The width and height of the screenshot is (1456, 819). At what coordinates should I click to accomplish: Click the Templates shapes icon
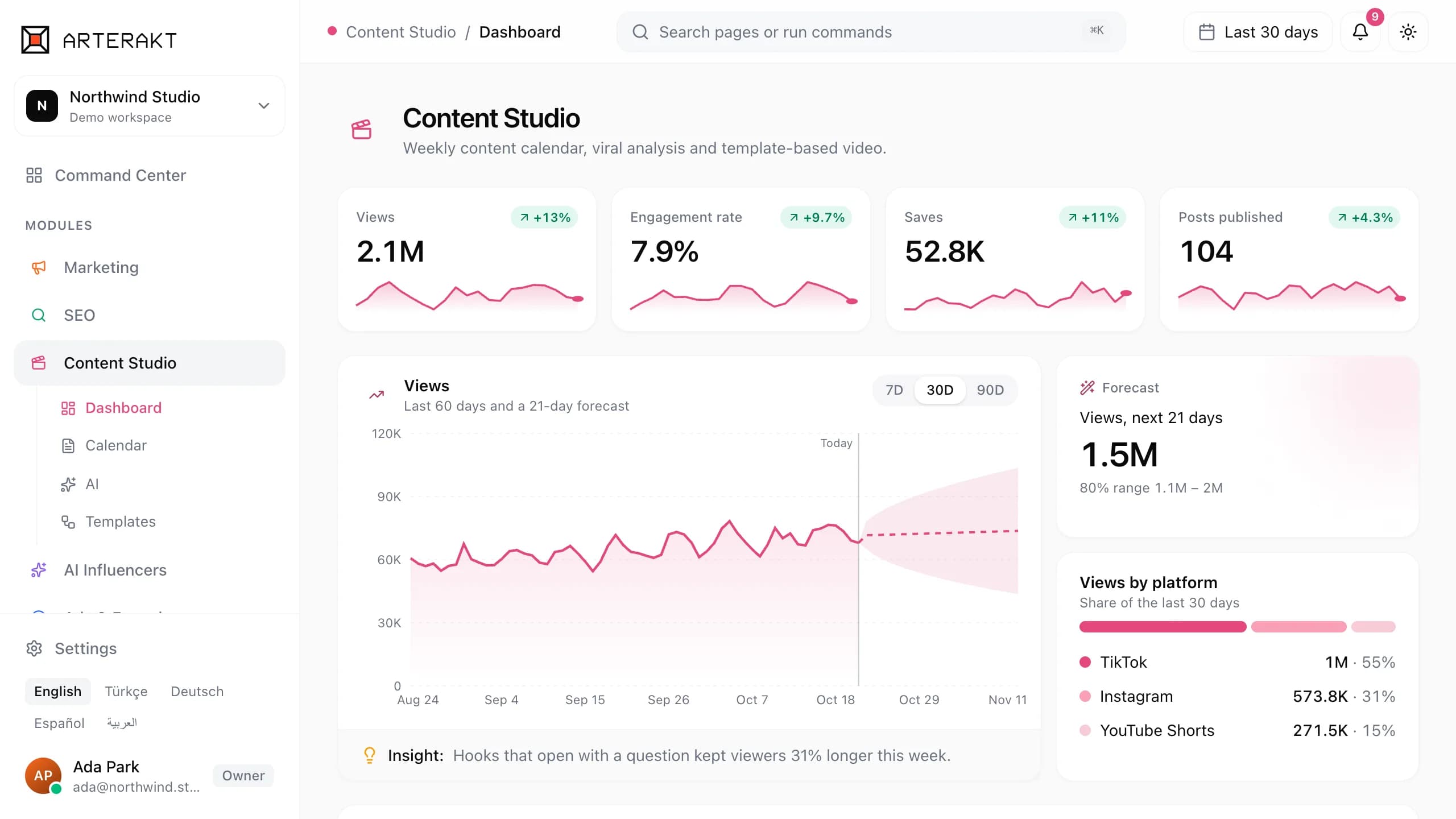tap(68, 522)
